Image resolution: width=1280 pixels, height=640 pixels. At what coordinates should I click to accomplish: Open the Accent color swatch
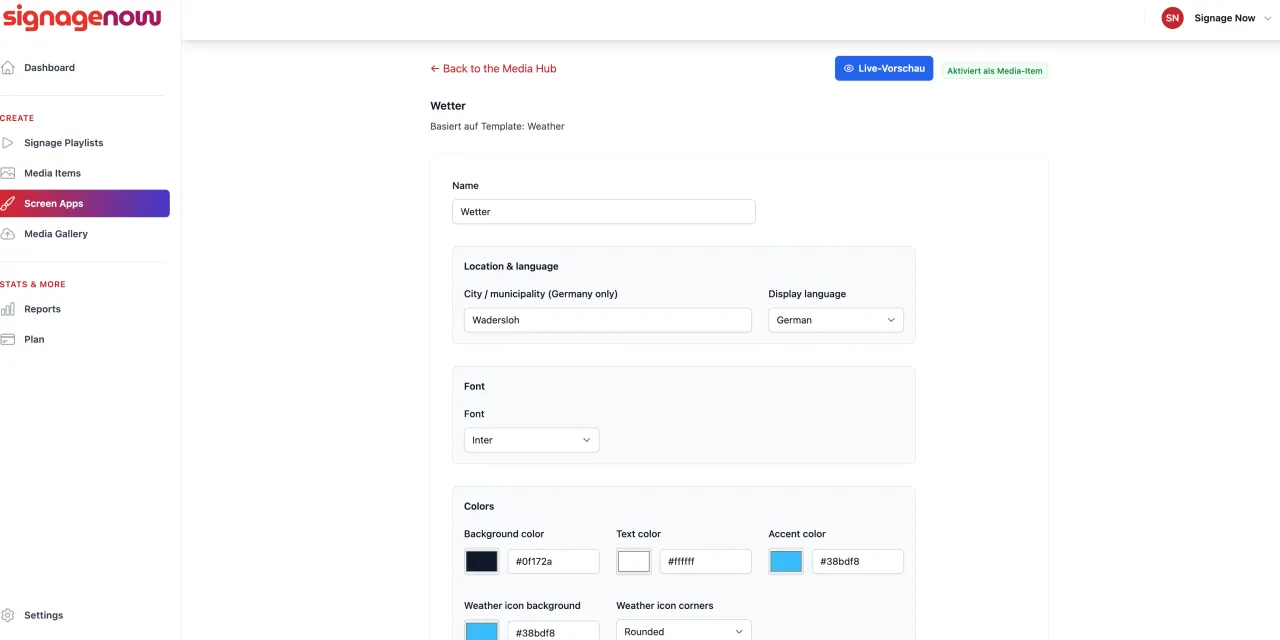[x=785, y=562]
